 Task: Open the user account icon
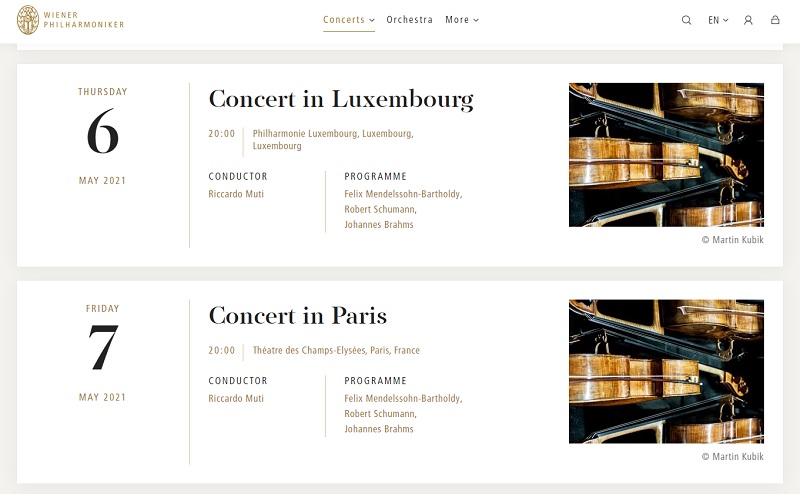(748, 20)
